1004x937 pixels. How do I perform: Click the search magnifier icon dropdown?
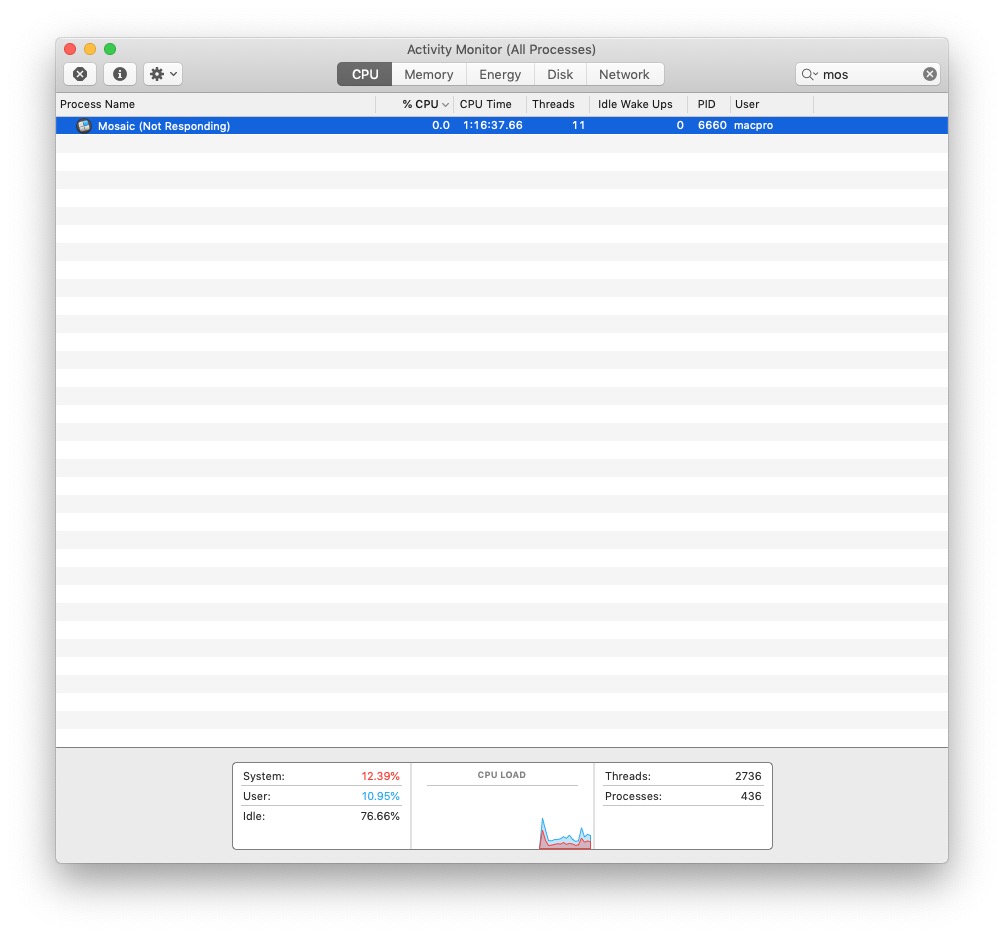(809, 74)
